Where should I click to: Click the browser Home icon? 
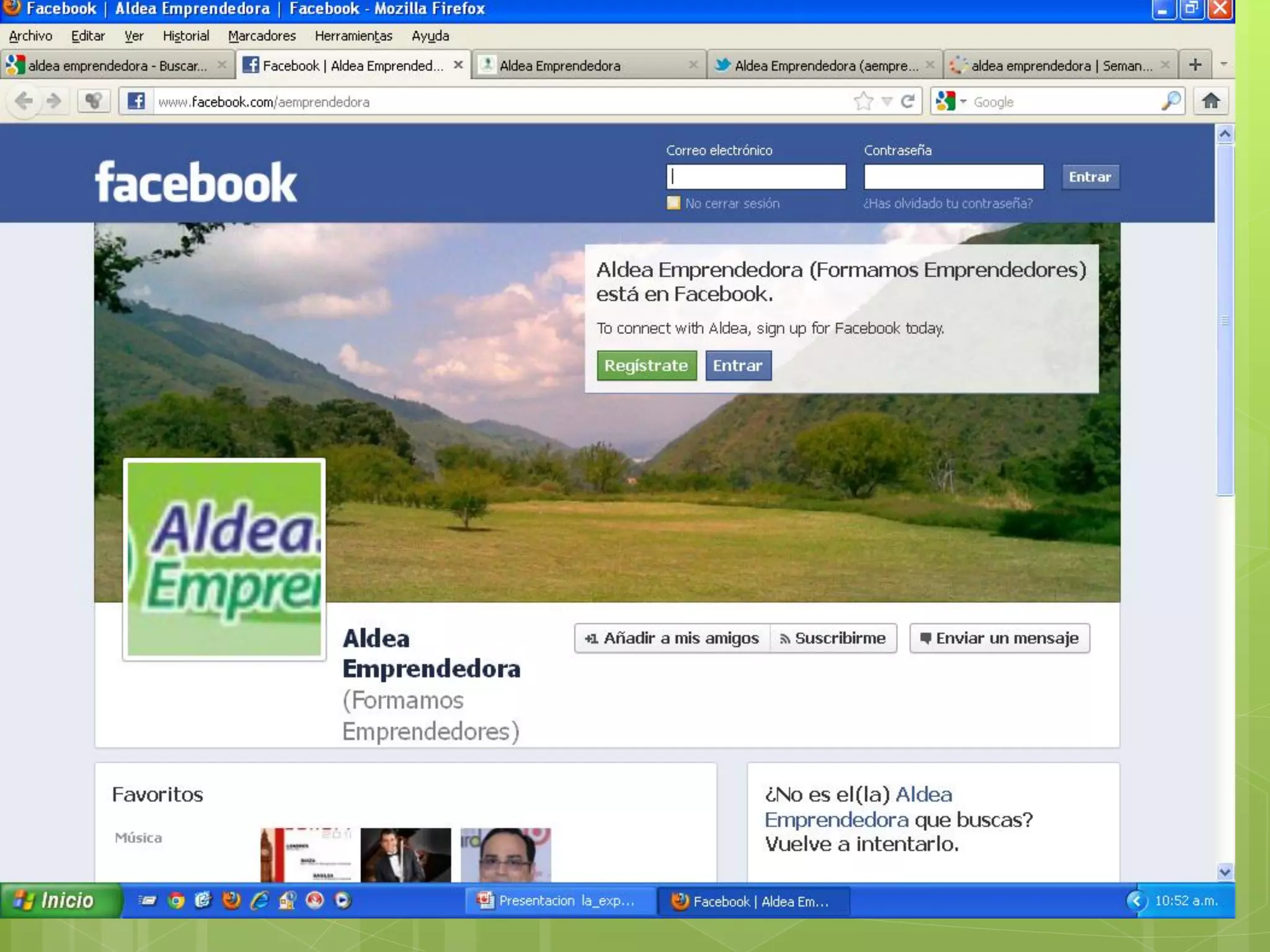coord(1210,101)
